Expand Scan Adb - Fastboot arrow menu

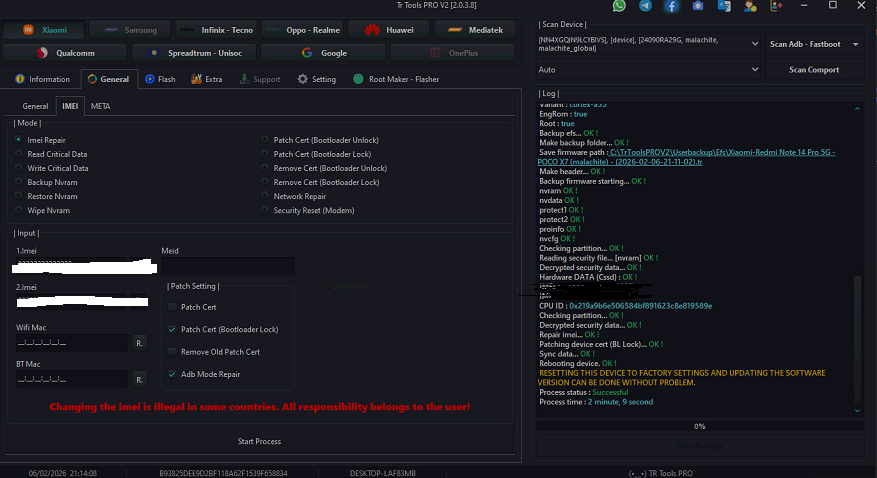pyautogui.click(x=856, y=44)
